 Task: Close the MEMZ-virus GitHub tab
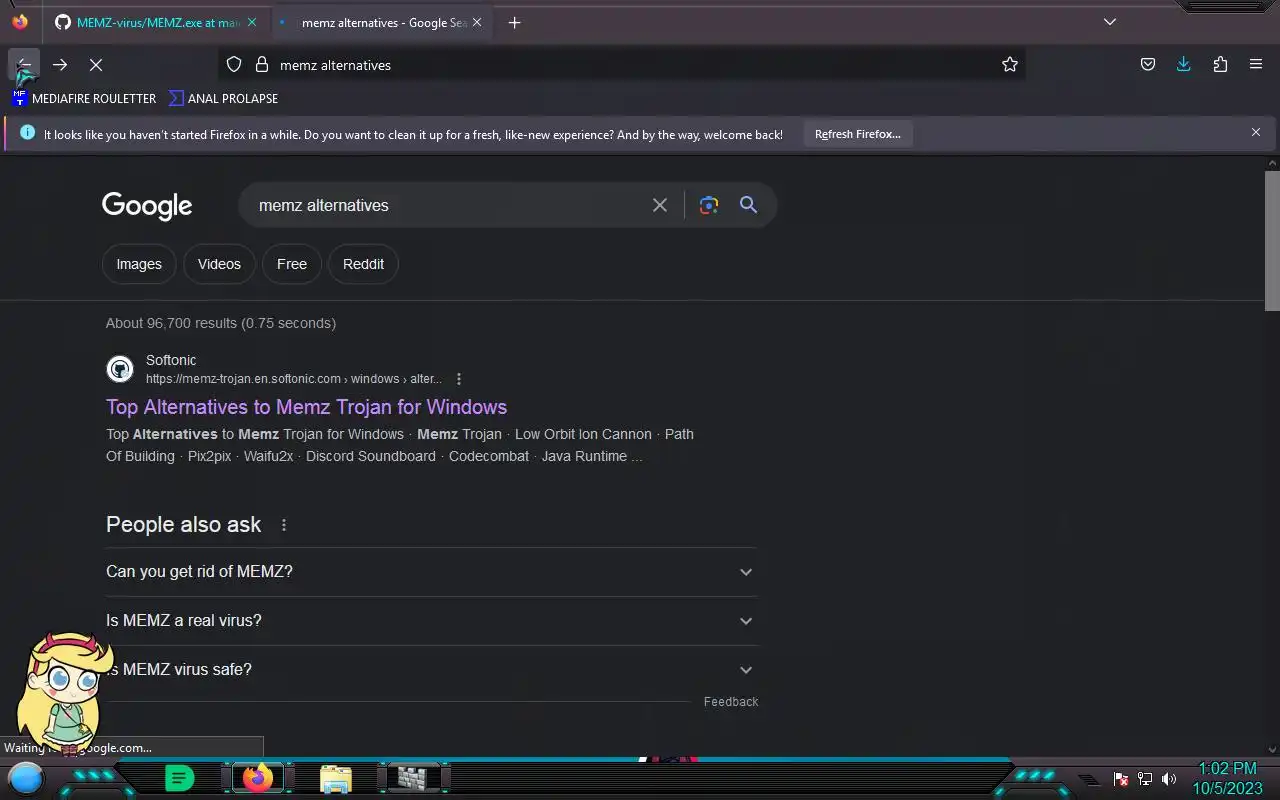252,22
